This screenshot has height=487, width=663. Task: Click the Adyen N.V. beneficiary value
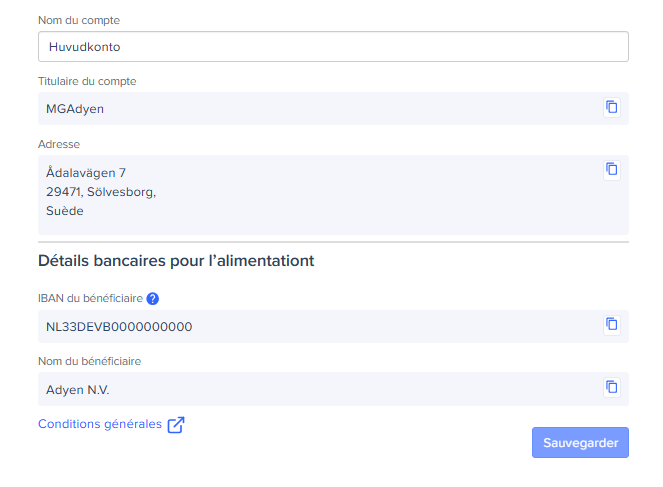78,390
